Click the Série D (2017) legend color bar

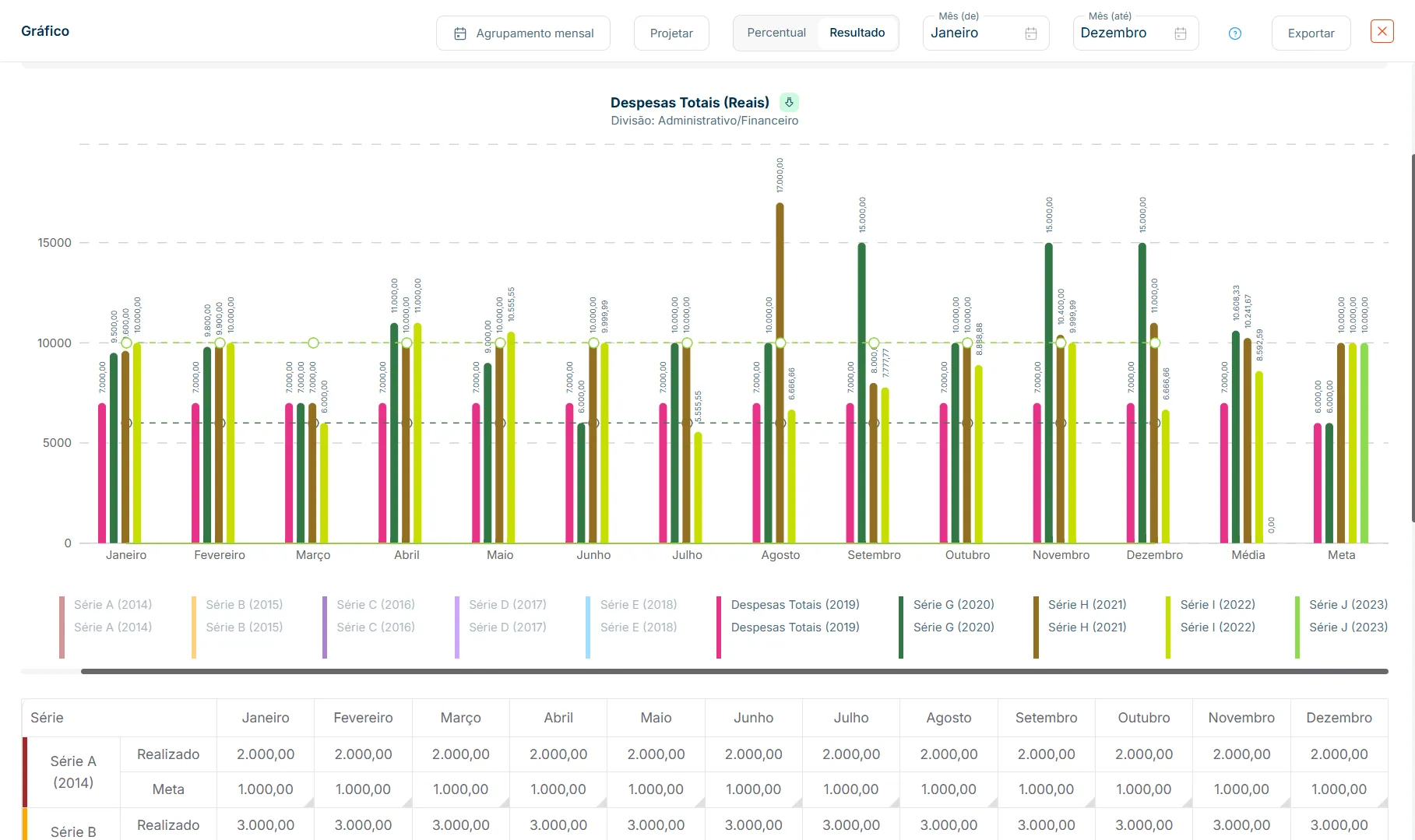coord(457,627)
